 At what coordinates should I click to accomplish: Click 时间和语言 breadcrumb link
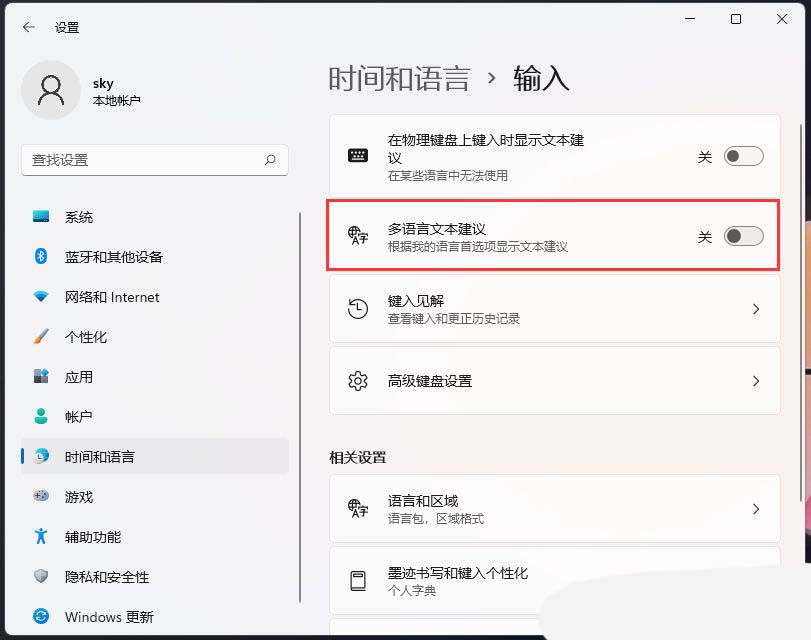399,79
